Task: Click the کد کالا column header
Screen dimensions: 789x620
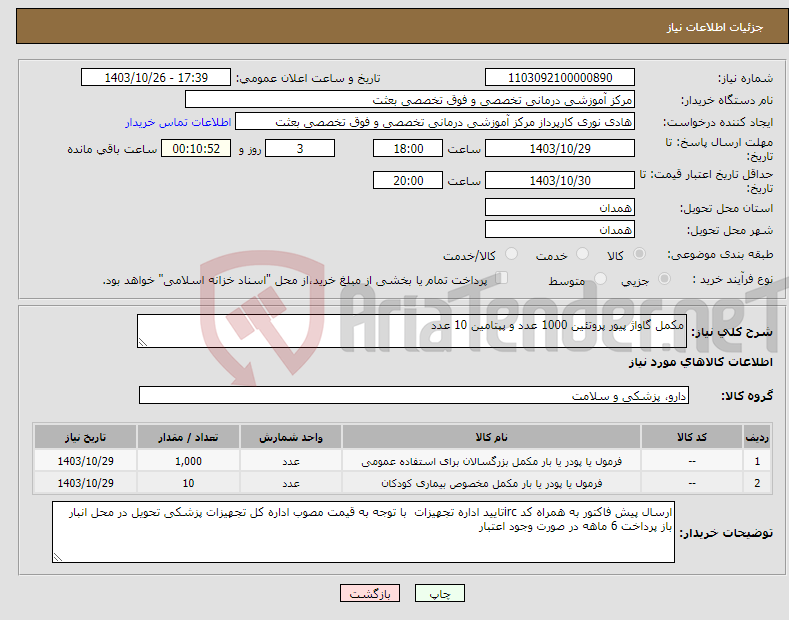Action: tap(692, 437)
